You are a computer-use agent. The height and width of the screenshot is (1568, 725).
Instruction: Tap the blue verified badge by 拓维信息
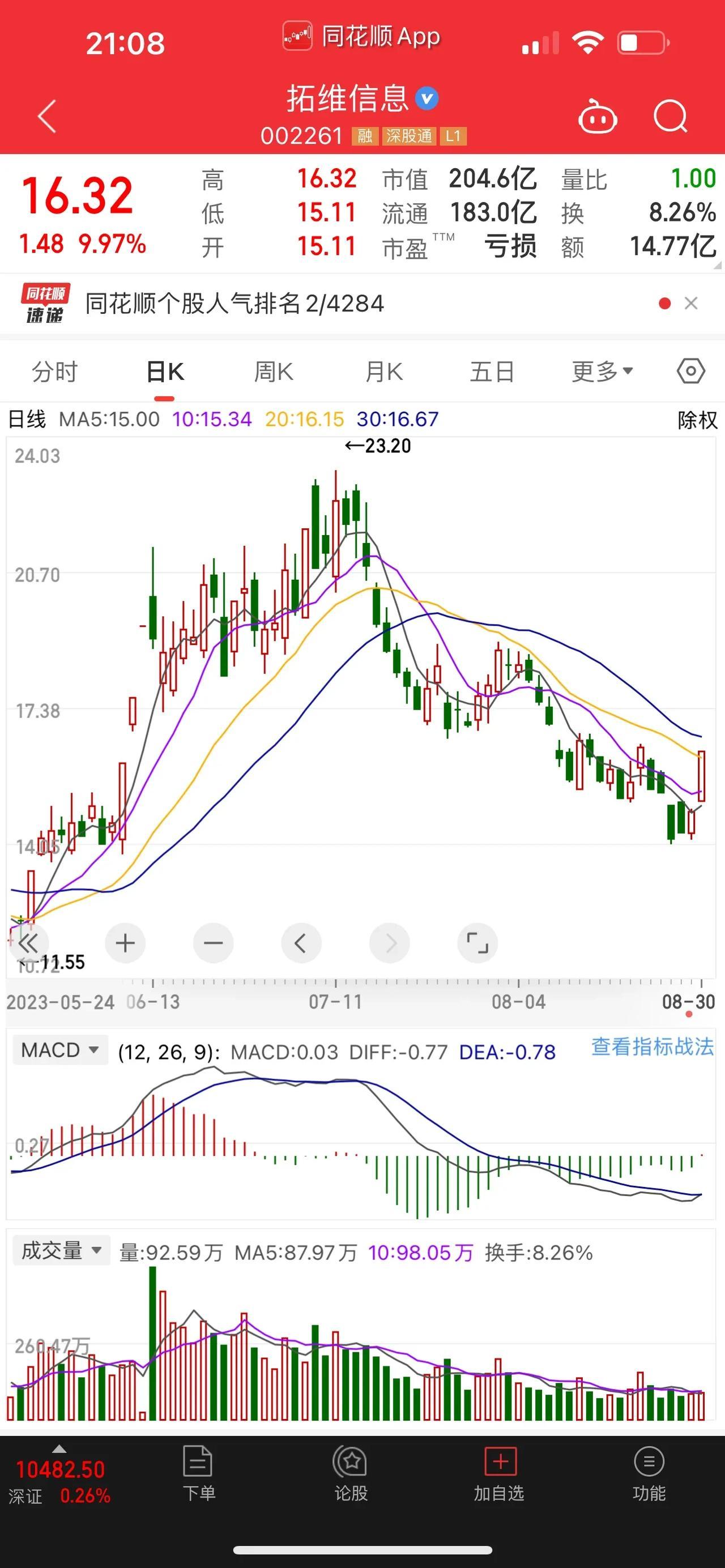click(427, 99)
